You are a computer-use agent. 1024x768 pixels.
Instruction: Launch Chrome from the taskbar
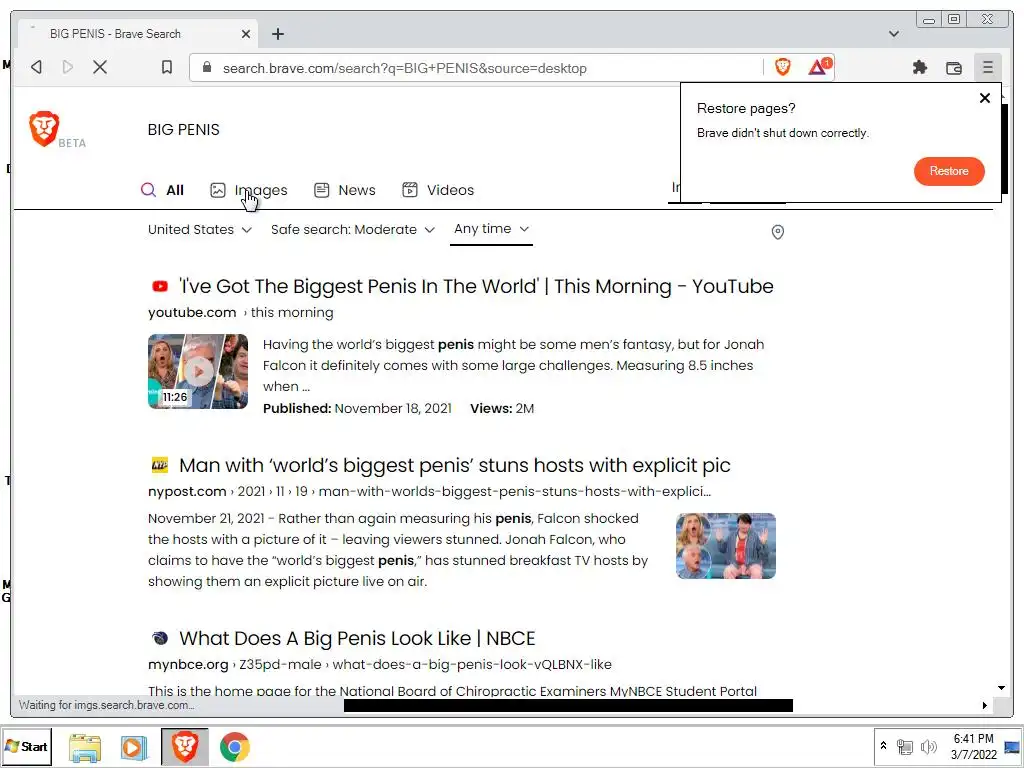click(234, 747)
